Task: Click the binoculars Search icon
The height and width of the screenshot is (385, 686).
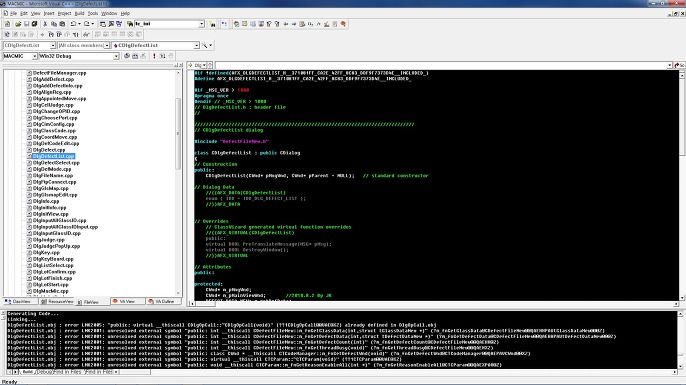Action: [213, 24]
